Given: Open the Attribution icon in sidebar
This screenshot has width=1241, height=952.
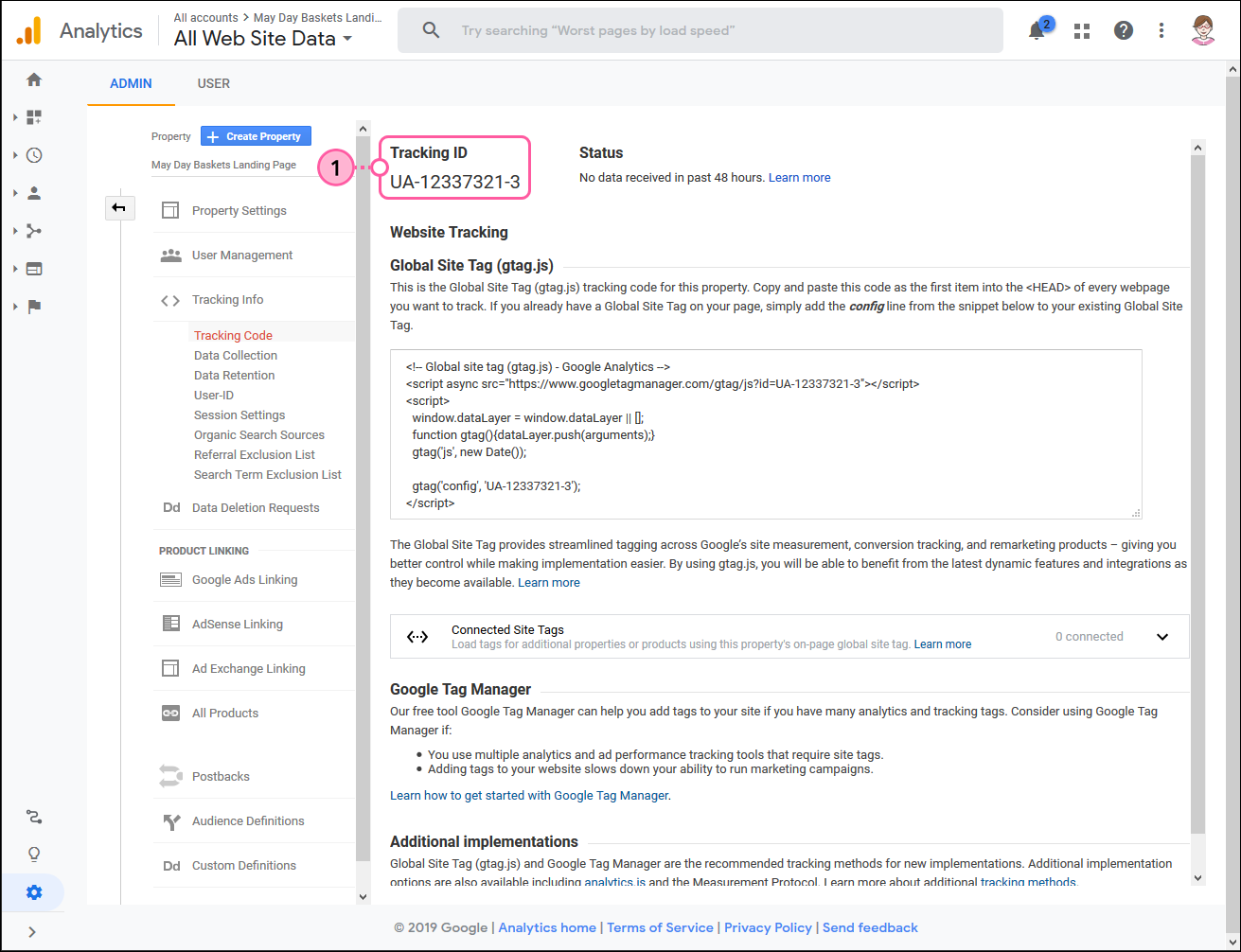Looking at the screenshot, I should (34, 817).
